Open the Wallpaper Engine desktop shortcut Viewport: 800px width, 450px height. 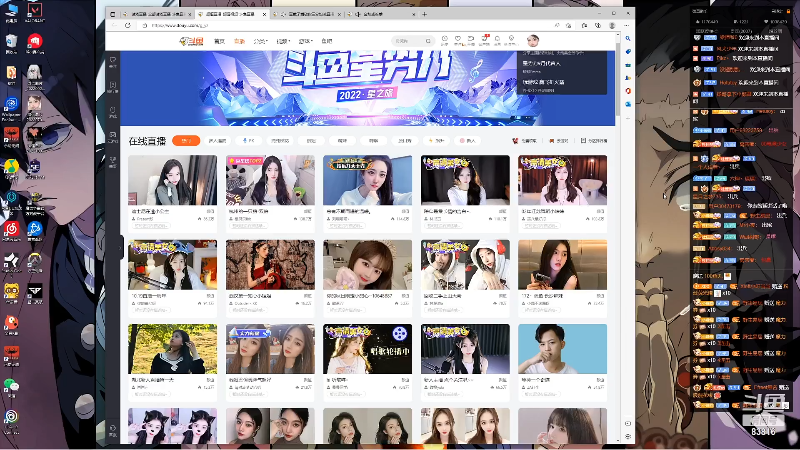11,108
